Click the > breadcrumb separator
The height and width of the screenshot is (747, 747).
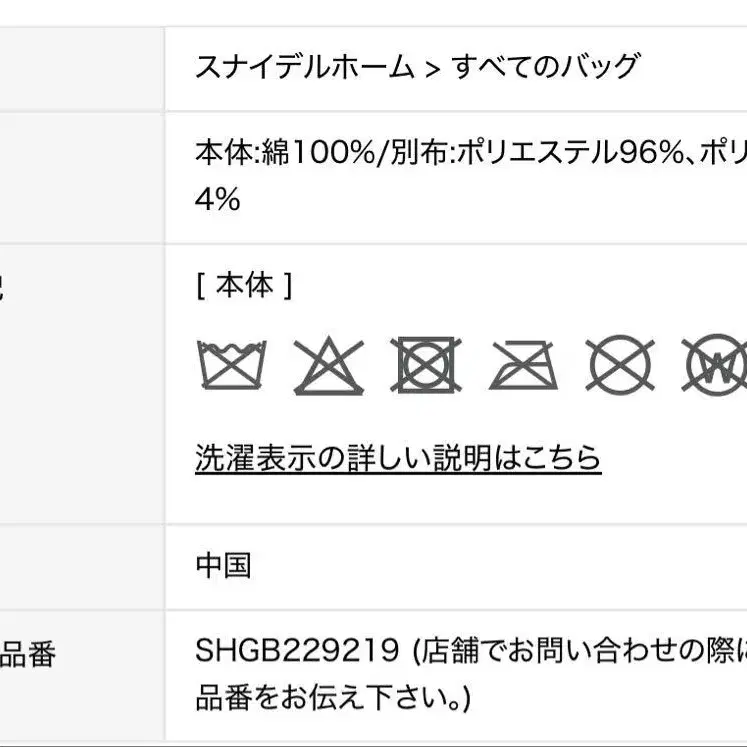pos(432,68)
